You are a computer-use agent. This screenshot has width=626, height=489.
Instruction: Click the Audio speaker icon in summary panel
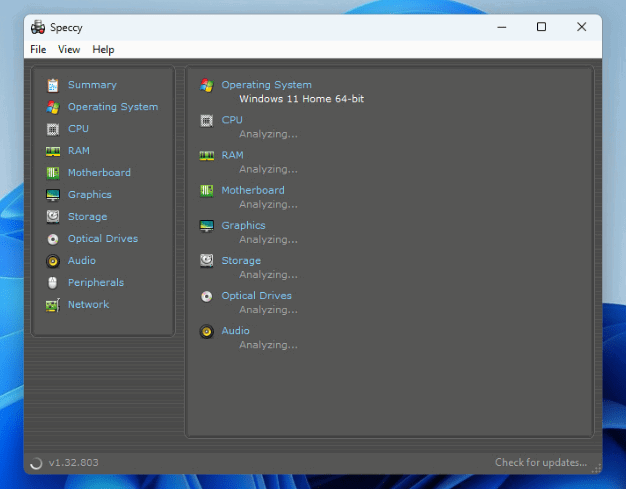point(207,331)
